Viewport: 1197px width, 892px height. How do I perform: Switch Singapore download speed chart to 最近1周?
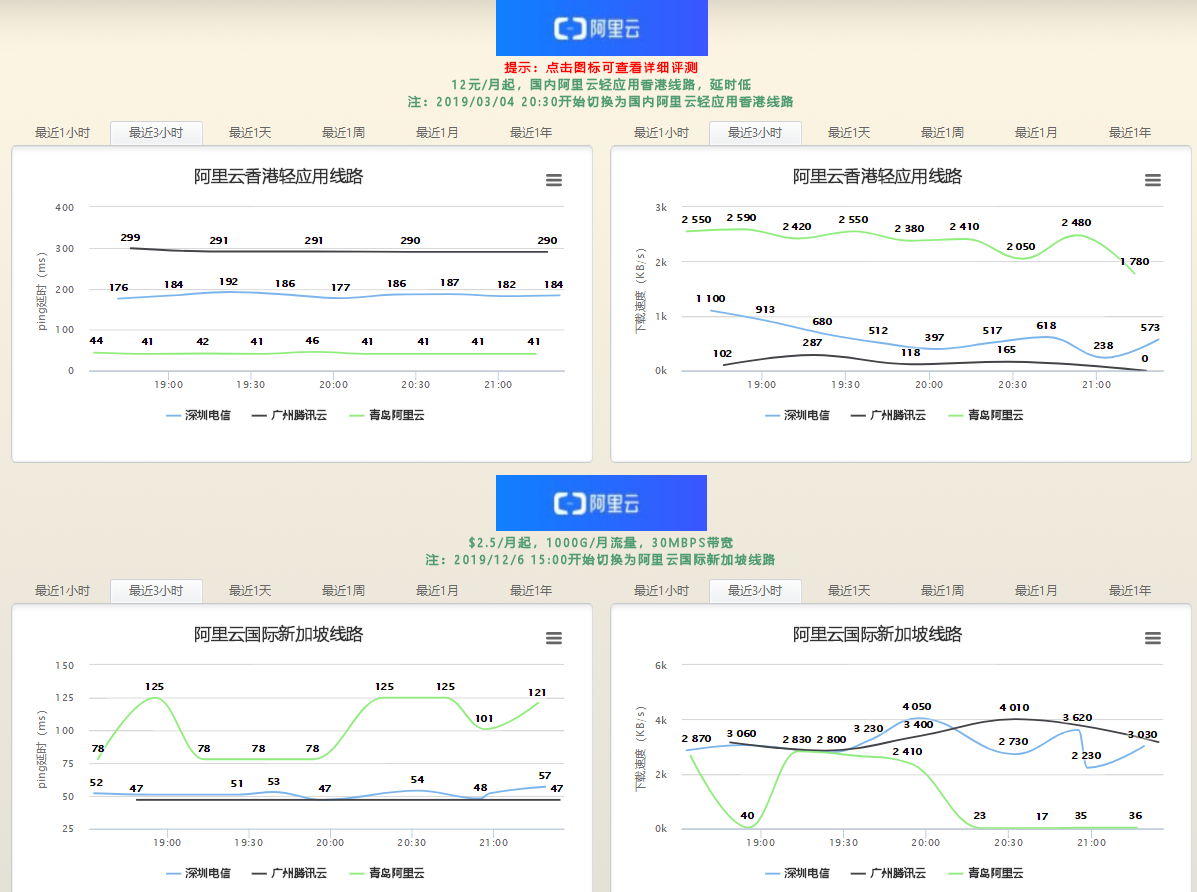[943, 591]
